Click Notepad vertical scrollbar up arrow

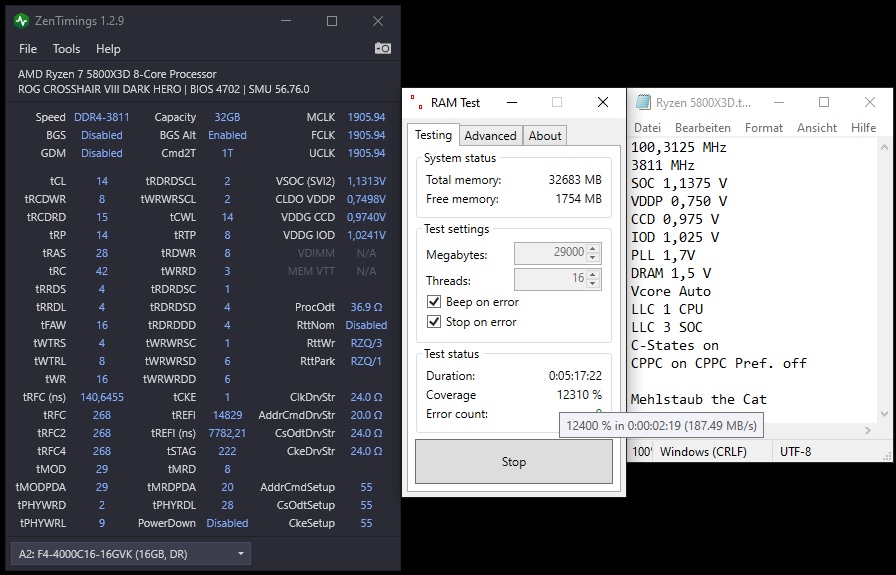coord(884,147)
